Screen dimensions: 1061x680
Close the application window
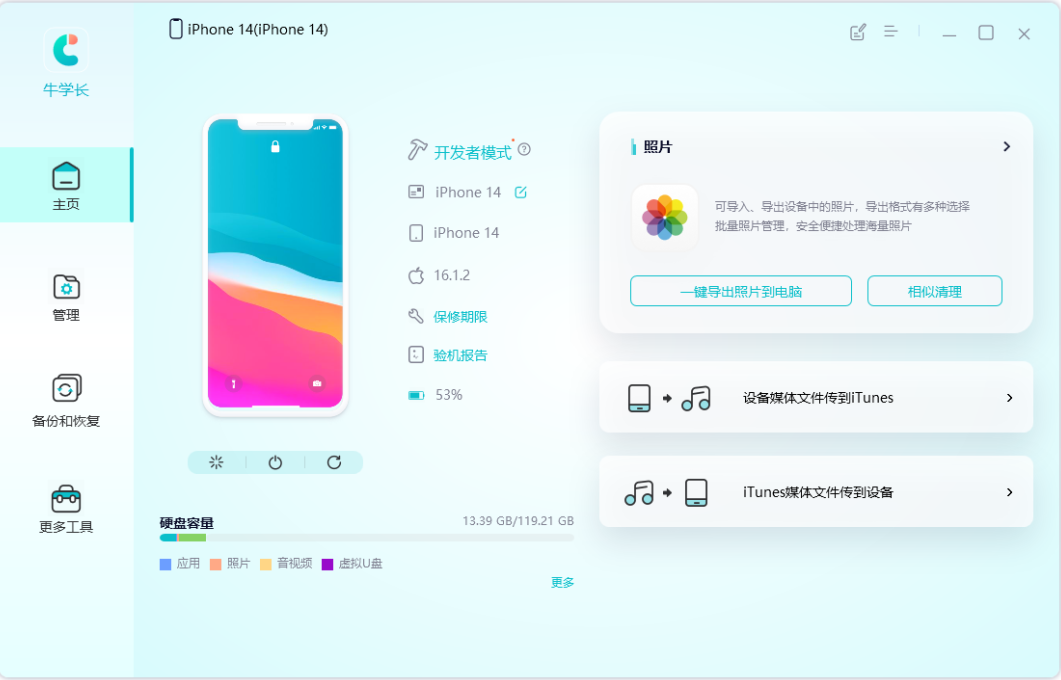point(1024,34)
